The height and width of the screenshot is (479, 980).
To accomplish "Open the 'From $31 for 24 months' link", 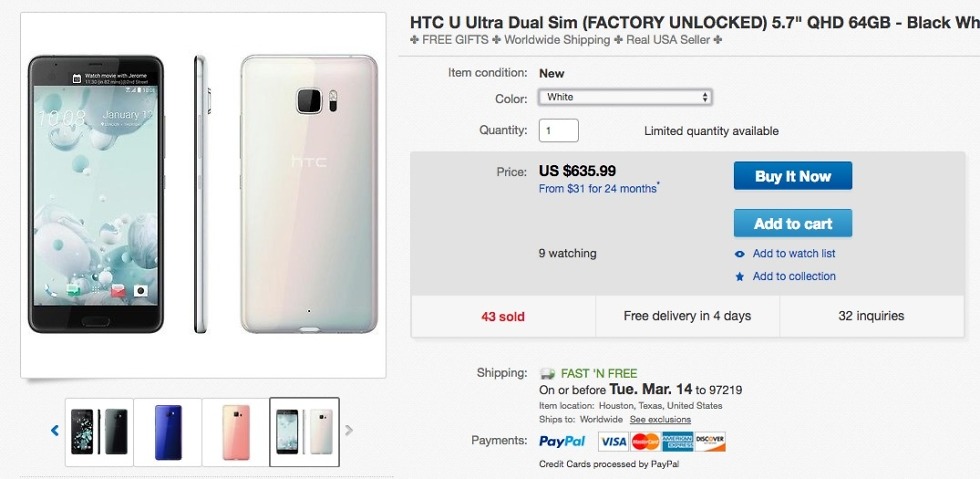I will coord(598,188).
